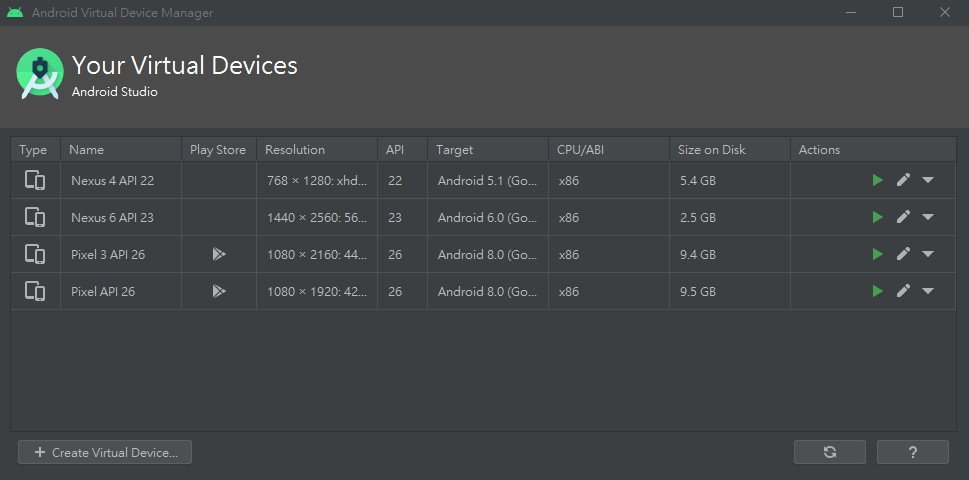The width and height of the screenshot is (969, 480).
Task: Sort by Size on Disk column
Action: (711, 149)
